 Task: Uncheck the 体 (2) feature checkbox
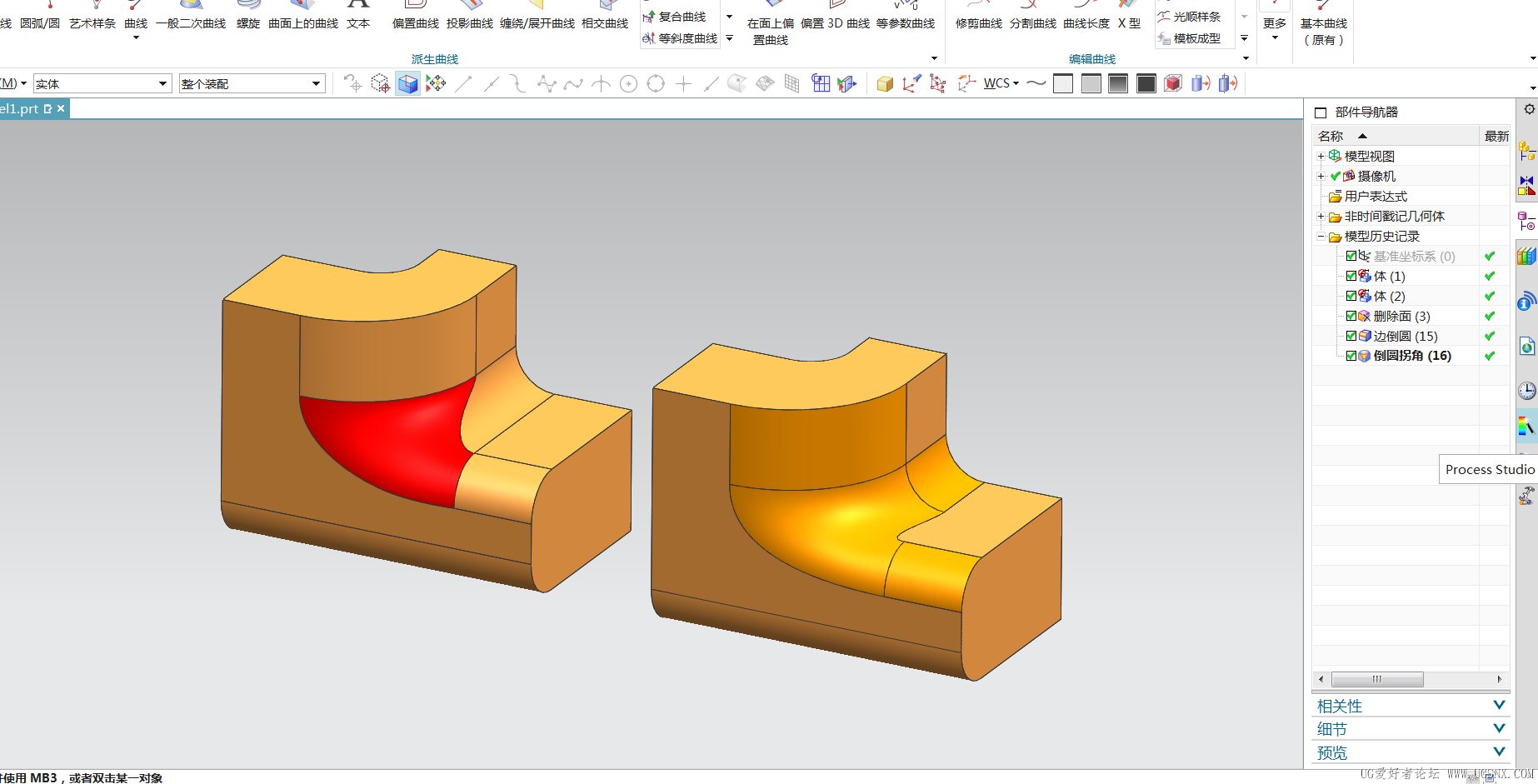coord(1351,296)
